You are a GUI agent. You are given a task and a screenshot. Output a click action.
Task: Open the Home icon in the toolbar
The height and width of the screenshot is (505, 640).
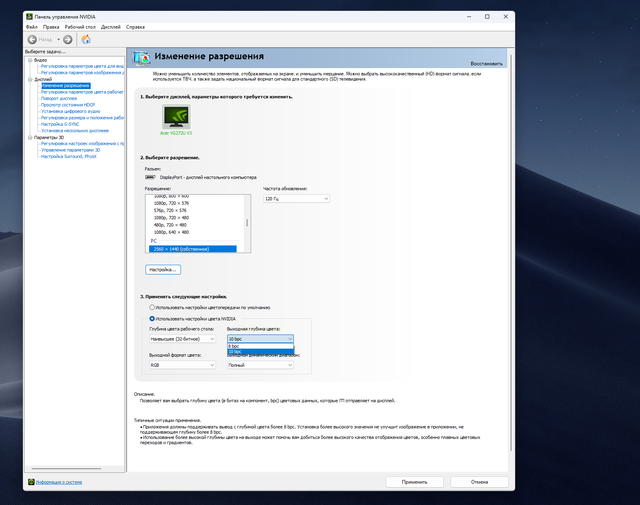86,40
